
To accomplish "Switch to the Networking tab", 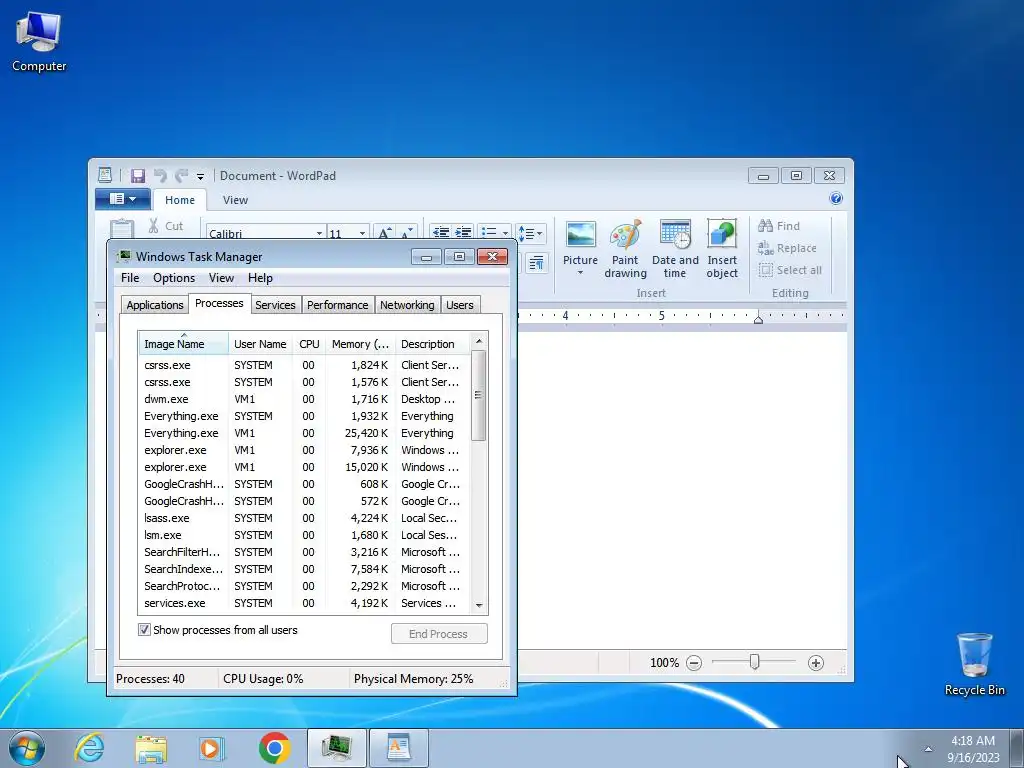I will pyautogui.click(x=407, y=305).
